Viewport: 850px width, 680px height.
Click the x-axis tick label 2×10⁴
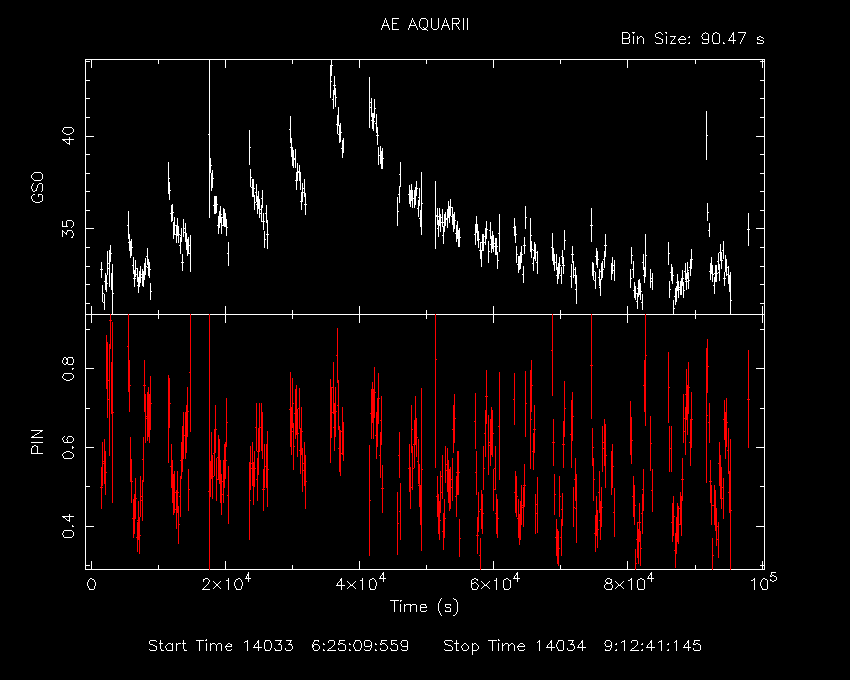(226, 583)
